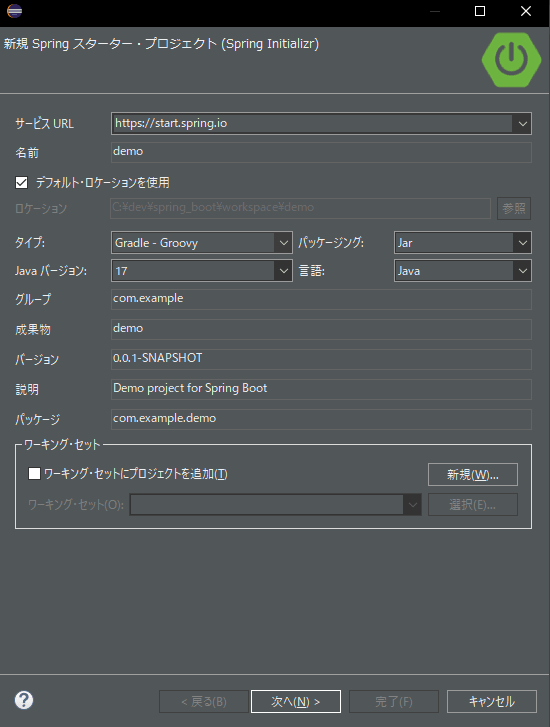The image size is (550, 727).
Task: Close the dialog window
Action: tap(526, 11)
